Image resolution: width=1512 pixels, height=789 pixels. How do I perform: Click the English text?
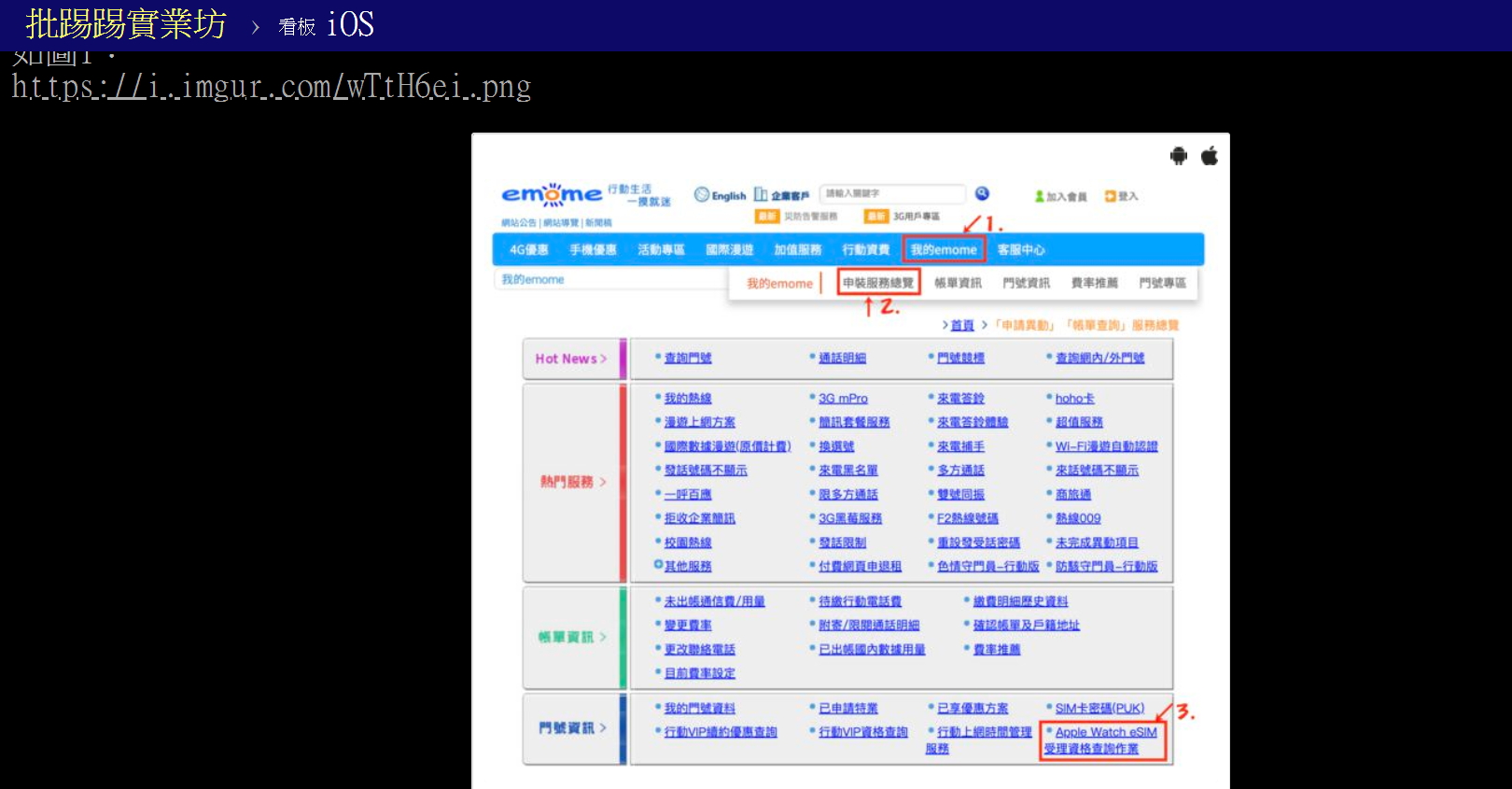tap(729, 196)
